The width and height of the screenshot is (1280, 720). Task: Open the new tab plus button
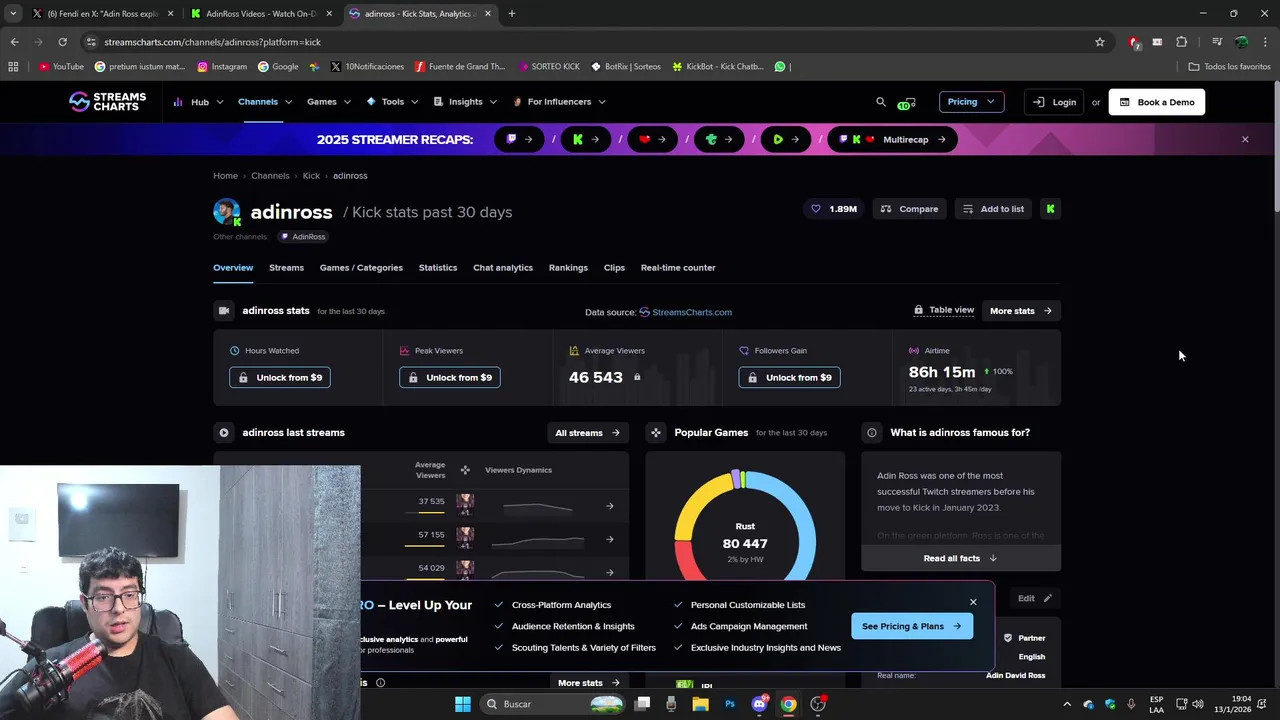tap(511, 14)
